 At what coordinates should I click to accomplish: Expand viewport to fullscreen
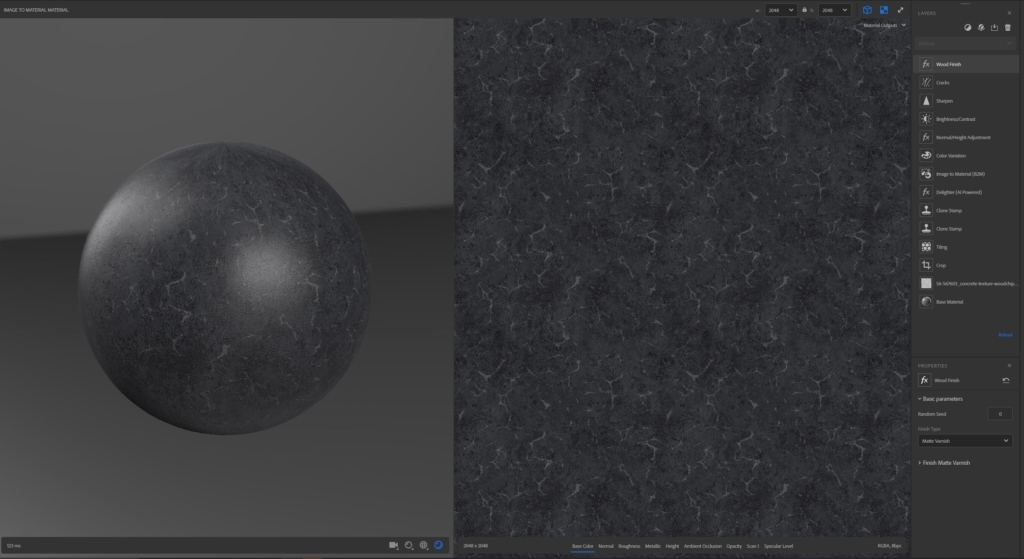click(901, 10)
